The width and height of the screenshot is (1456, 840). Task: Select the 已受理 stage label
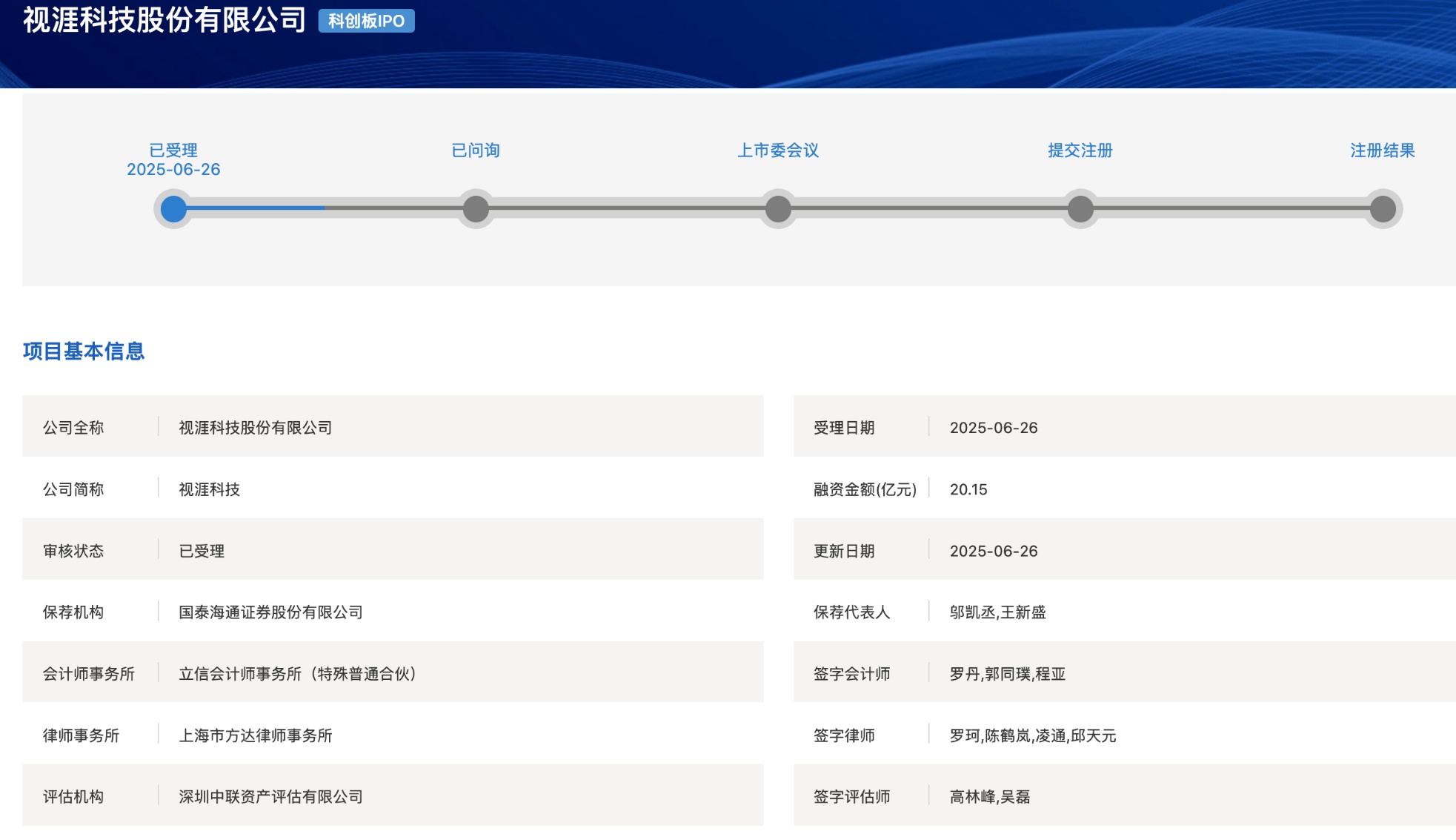coord(173,151)
